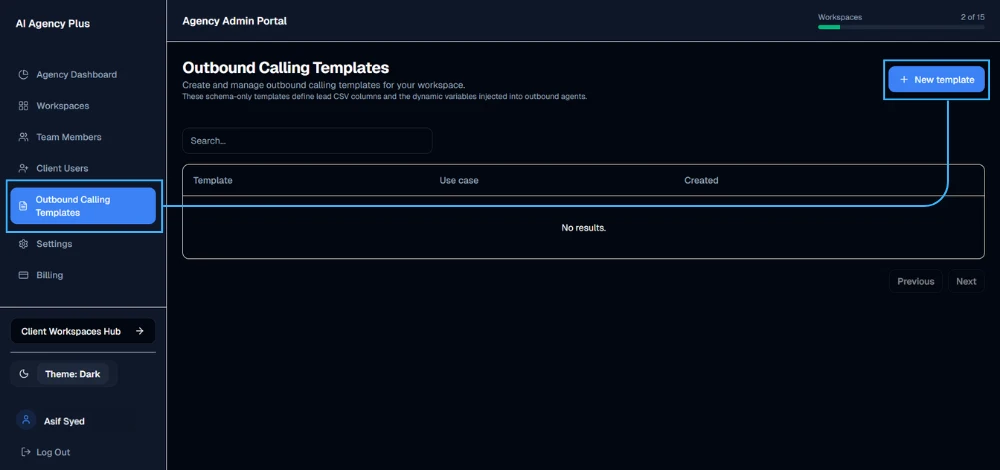This screenshot has height=470, width=1000.
Task: Click the Client Users add-person icon
Action: [24, 168]
